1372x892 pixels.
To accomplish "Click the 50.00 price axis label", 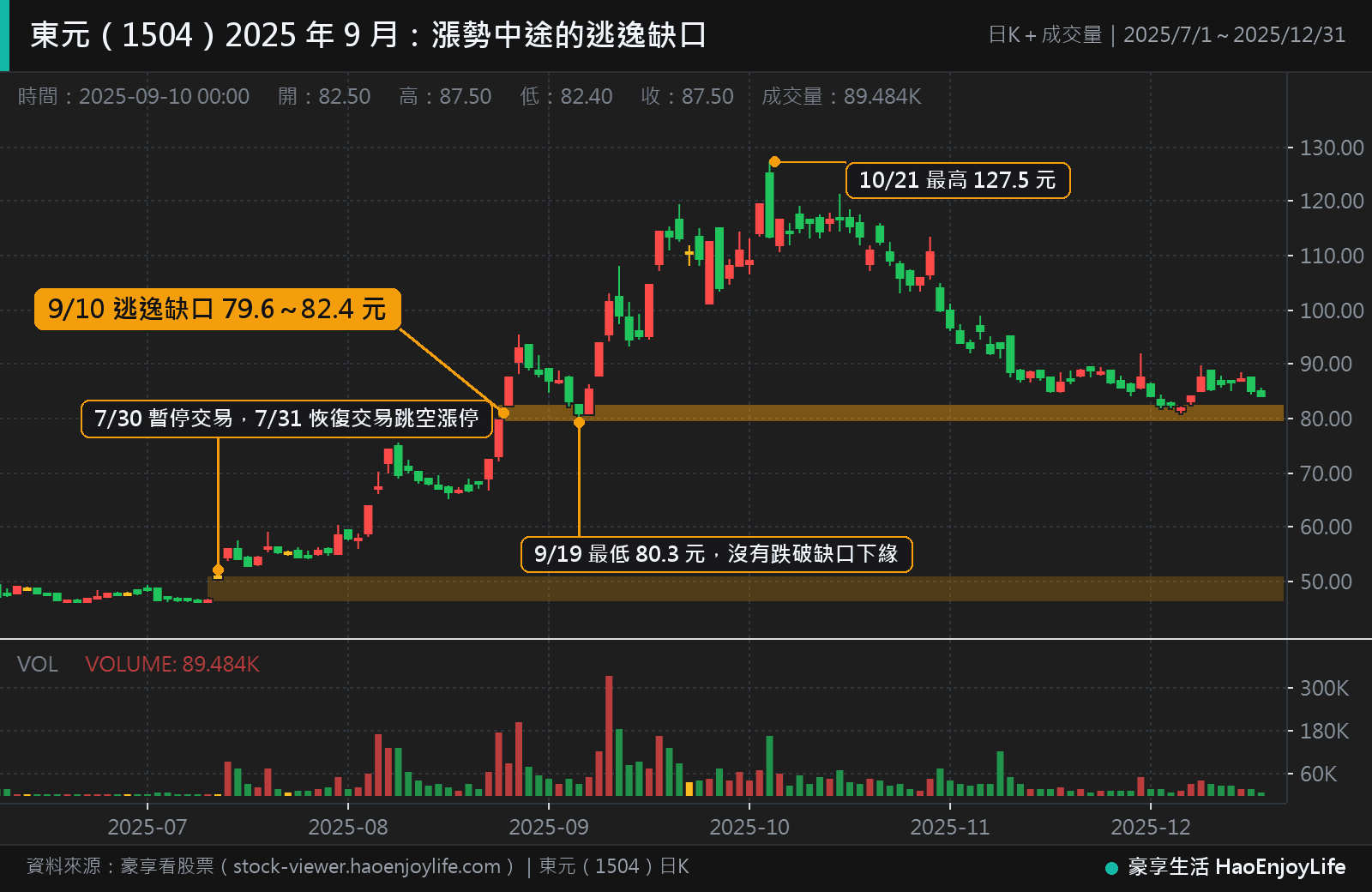I will point(1326,582).
